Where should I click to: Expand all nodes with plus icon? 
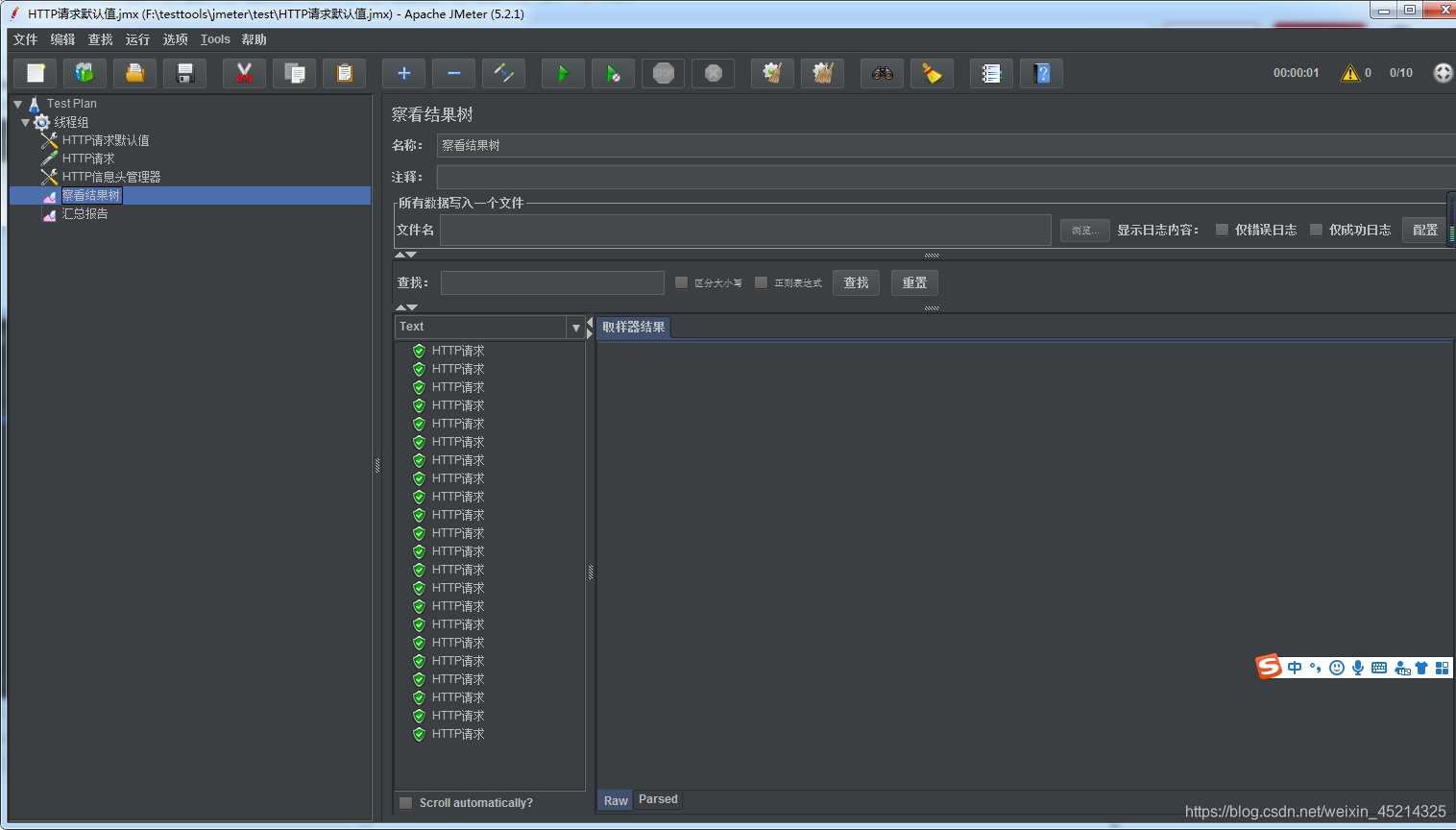pyautogui.click(x=404, y=73)
